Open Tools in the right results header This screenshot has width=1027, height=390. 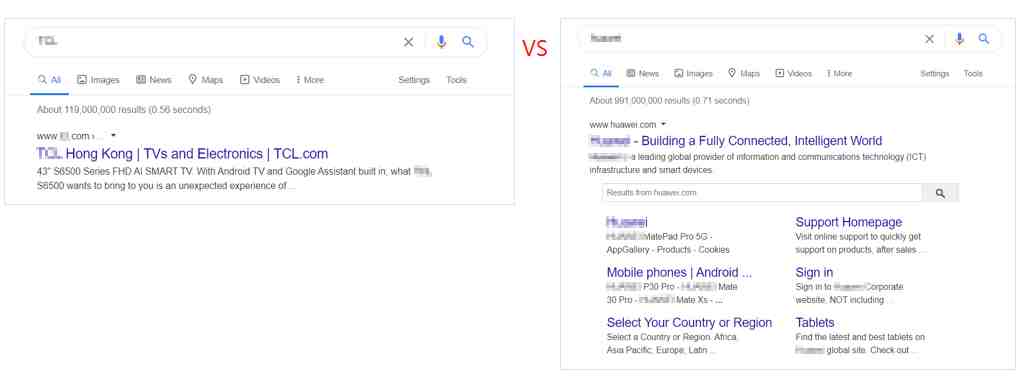pos(973,73)
